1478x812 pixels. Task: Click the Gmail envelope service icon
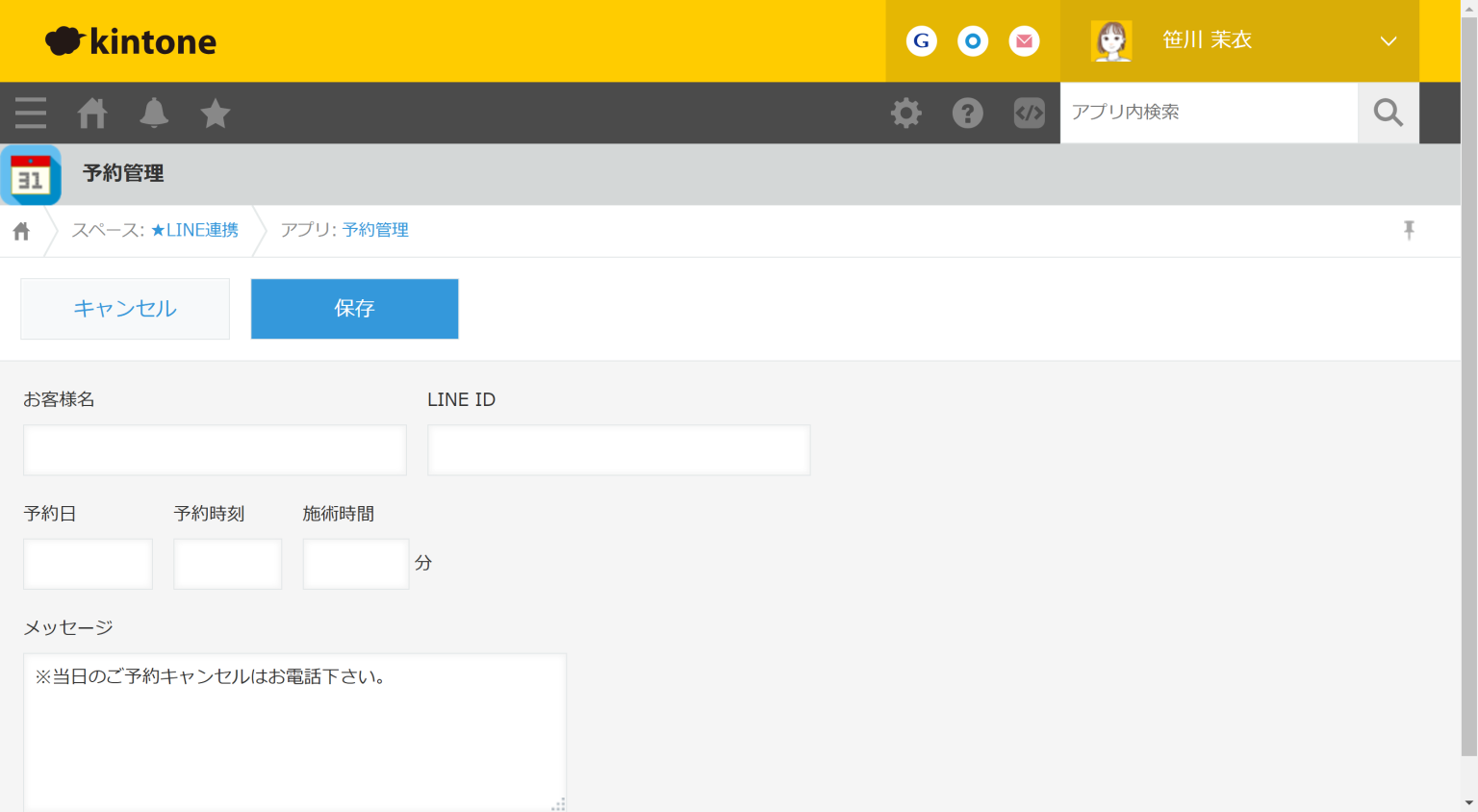tap(1024, 40)
